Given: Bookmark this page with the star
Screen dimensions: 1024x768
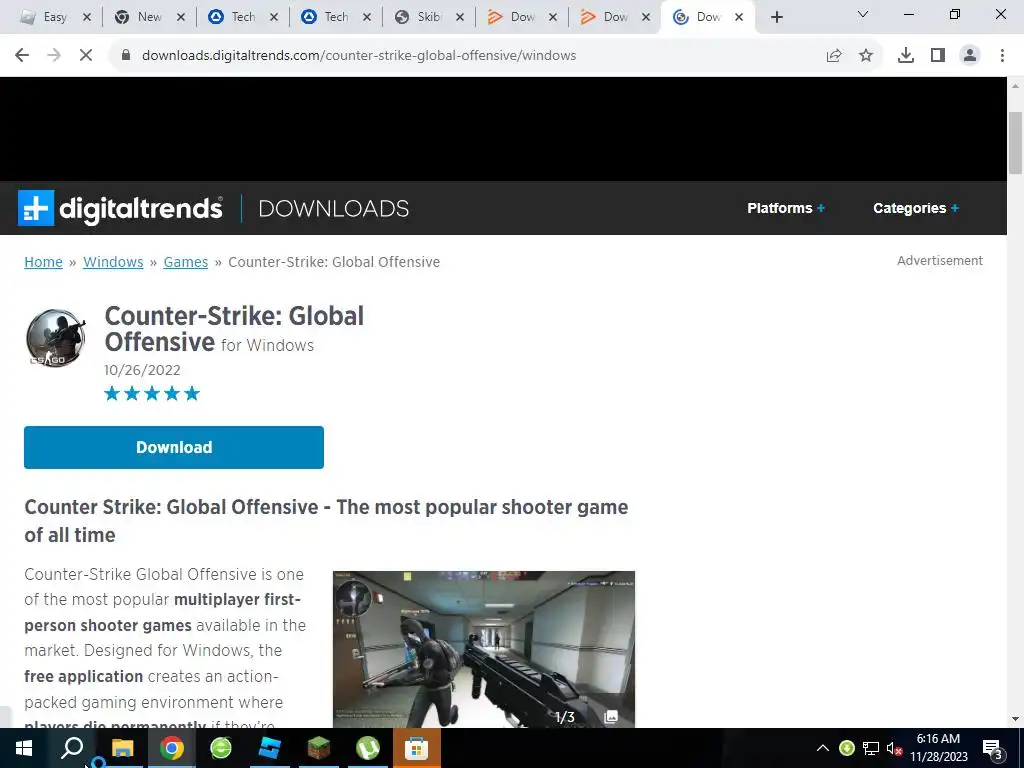Looking at the screenshot, I should click(866, 56).
